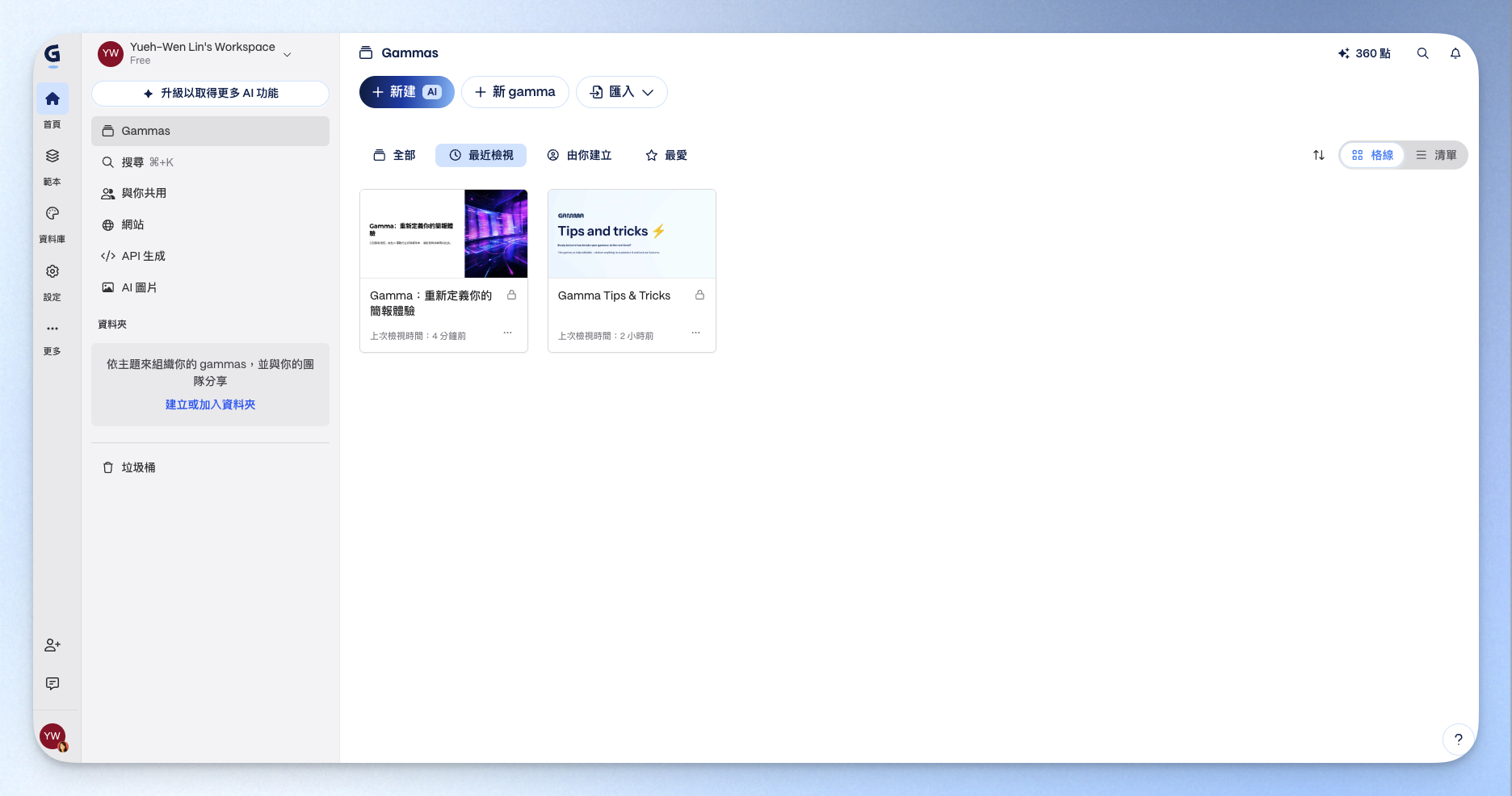This screenshot has width=1512, height=796.
Task: Click the sort order arrows icon
Action: (x=1318, y=155)
